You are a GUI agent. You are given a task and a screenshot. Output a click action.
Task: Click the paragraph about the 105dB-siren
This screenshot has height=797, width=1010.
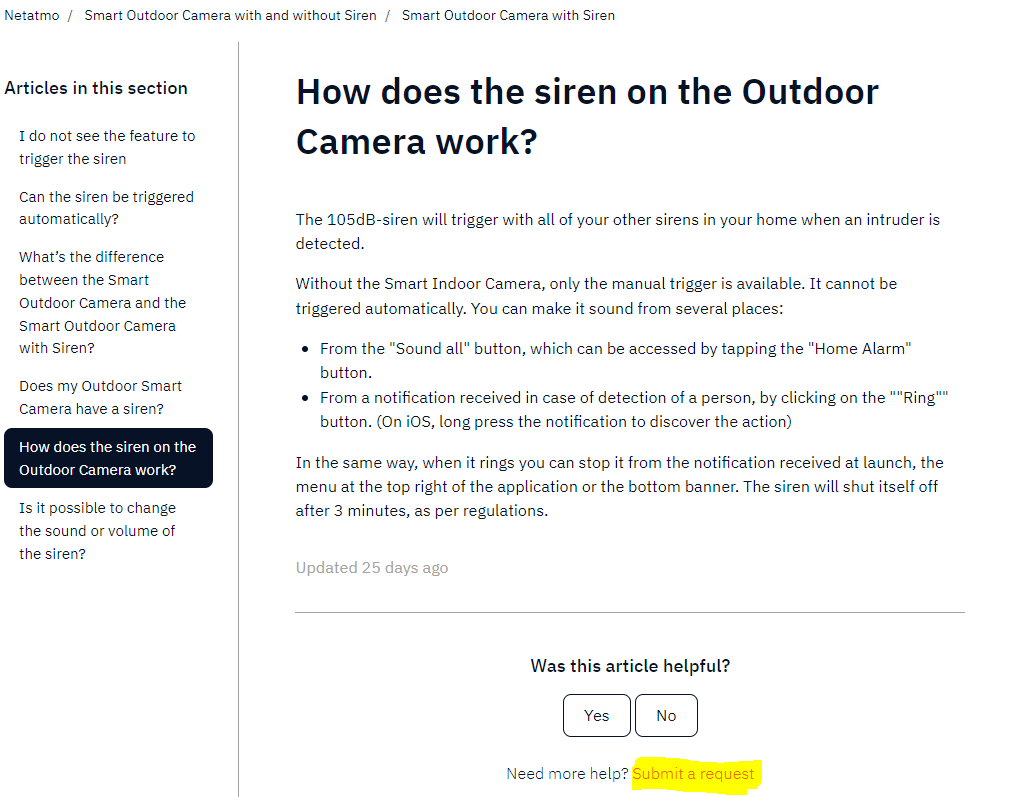click(617, 231)
